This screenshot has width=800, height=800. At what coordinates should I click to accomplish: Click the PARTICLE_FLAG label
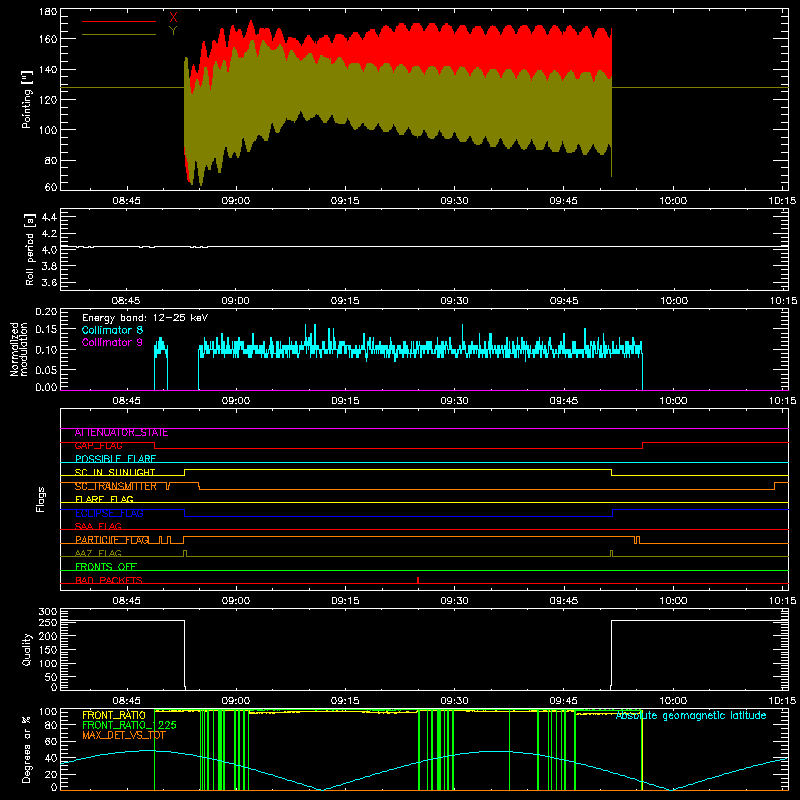112,540
